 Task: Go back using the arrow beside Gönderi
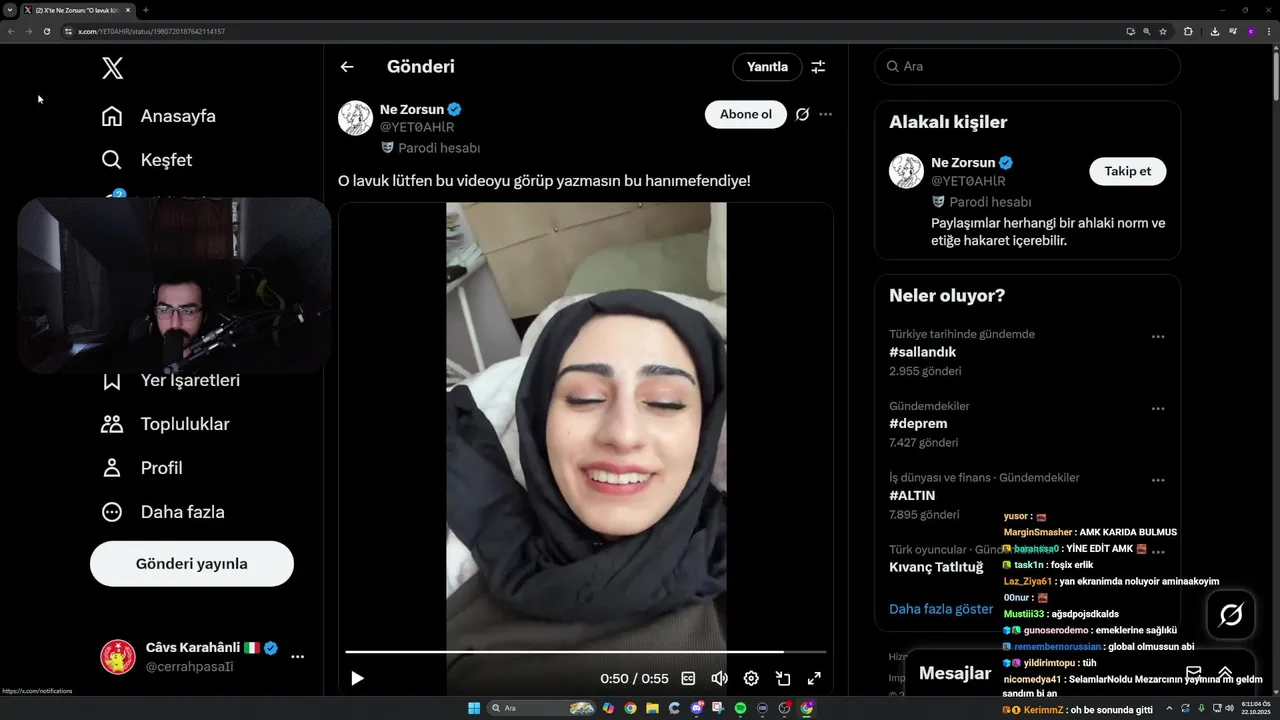click(347, 67)
